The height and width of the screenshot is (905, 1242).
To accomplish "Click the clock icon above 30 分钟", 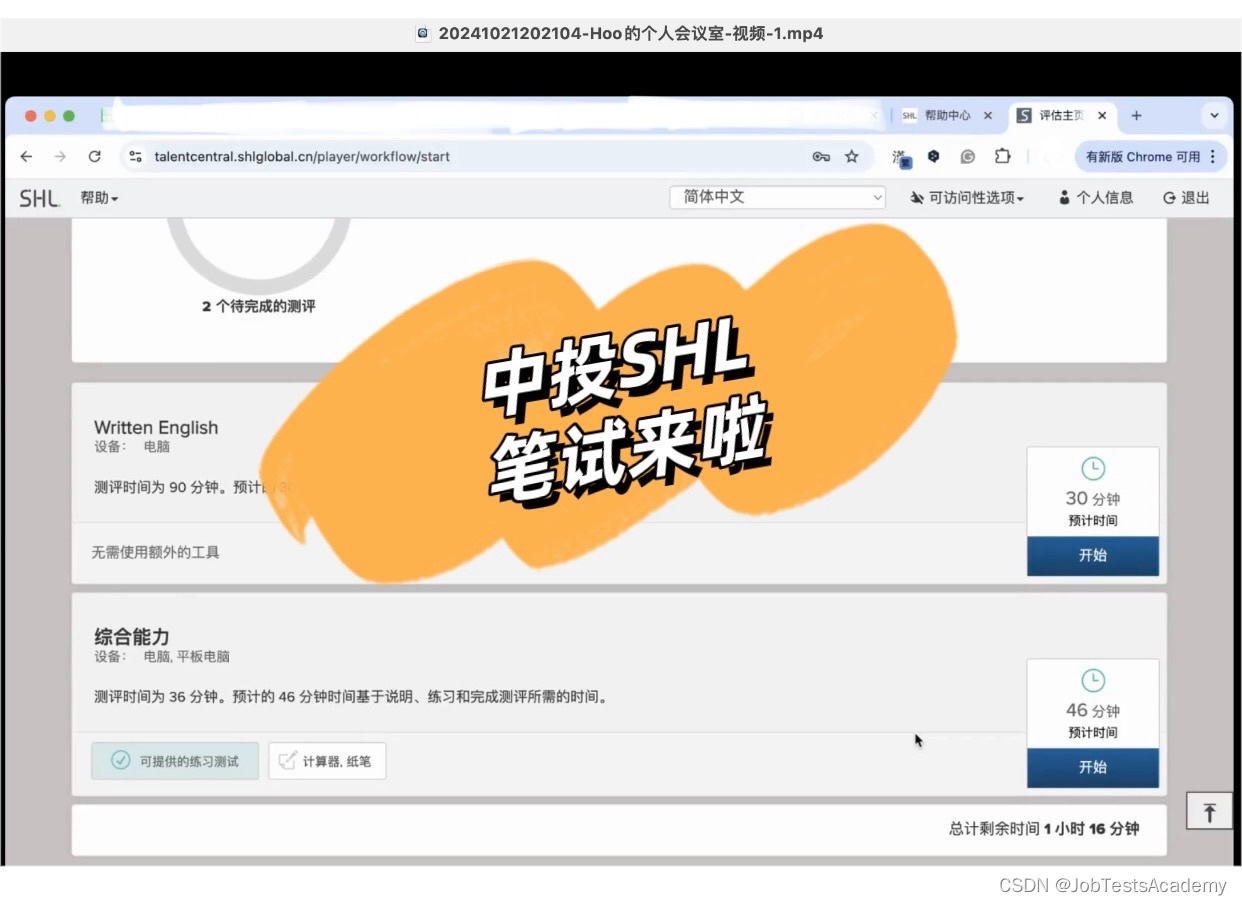I will click(x=1093, y=468).
